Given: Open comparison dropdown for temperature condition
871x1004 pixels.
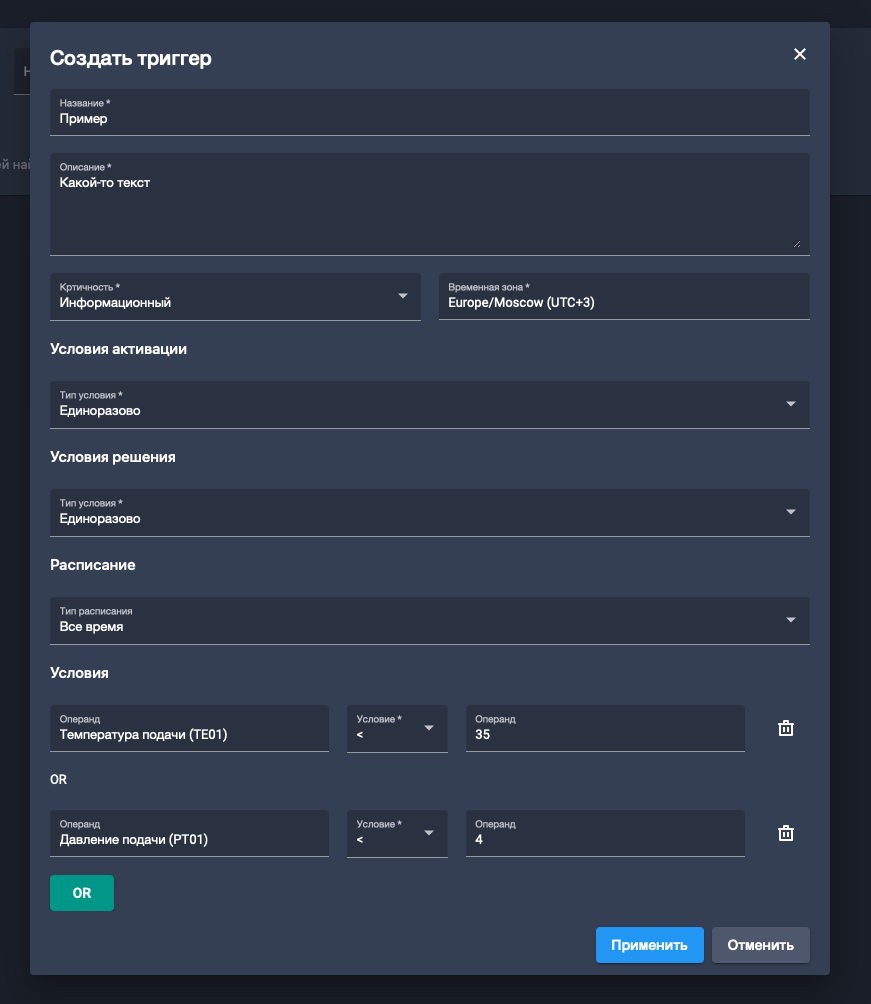Looking at the screenshot, I should [x=397, y=728].
